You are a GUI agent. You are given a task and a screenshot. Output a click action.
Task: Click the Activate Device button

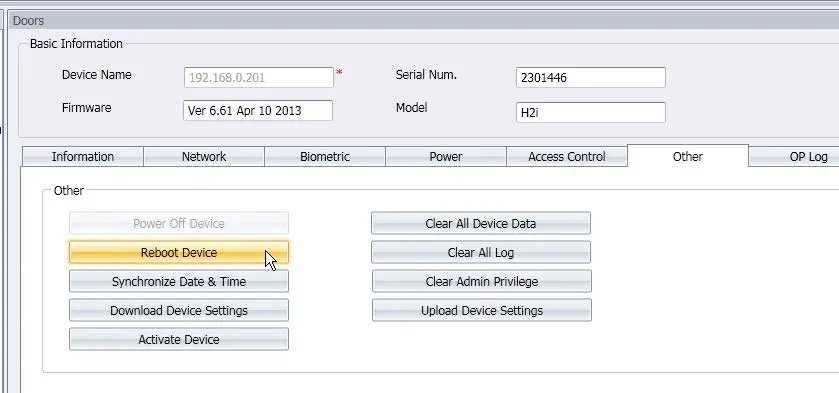(x=179, y=339)
